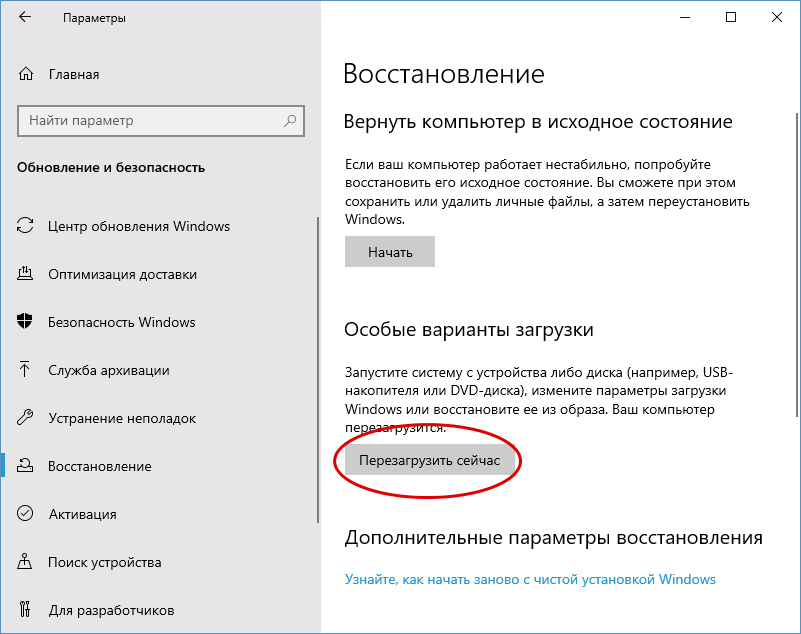Open Оптимизация доставки section
This screenshot has height=634, width=801.
click(123, 274)
